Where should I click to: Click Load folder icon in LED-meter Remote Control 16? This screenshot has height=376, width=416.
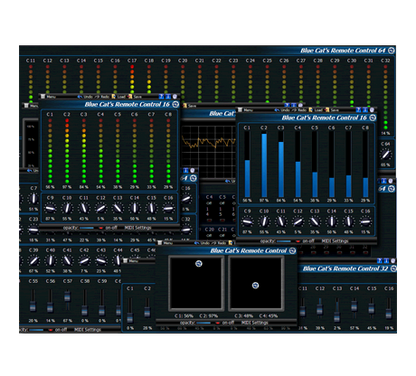[x=114, y=97]
